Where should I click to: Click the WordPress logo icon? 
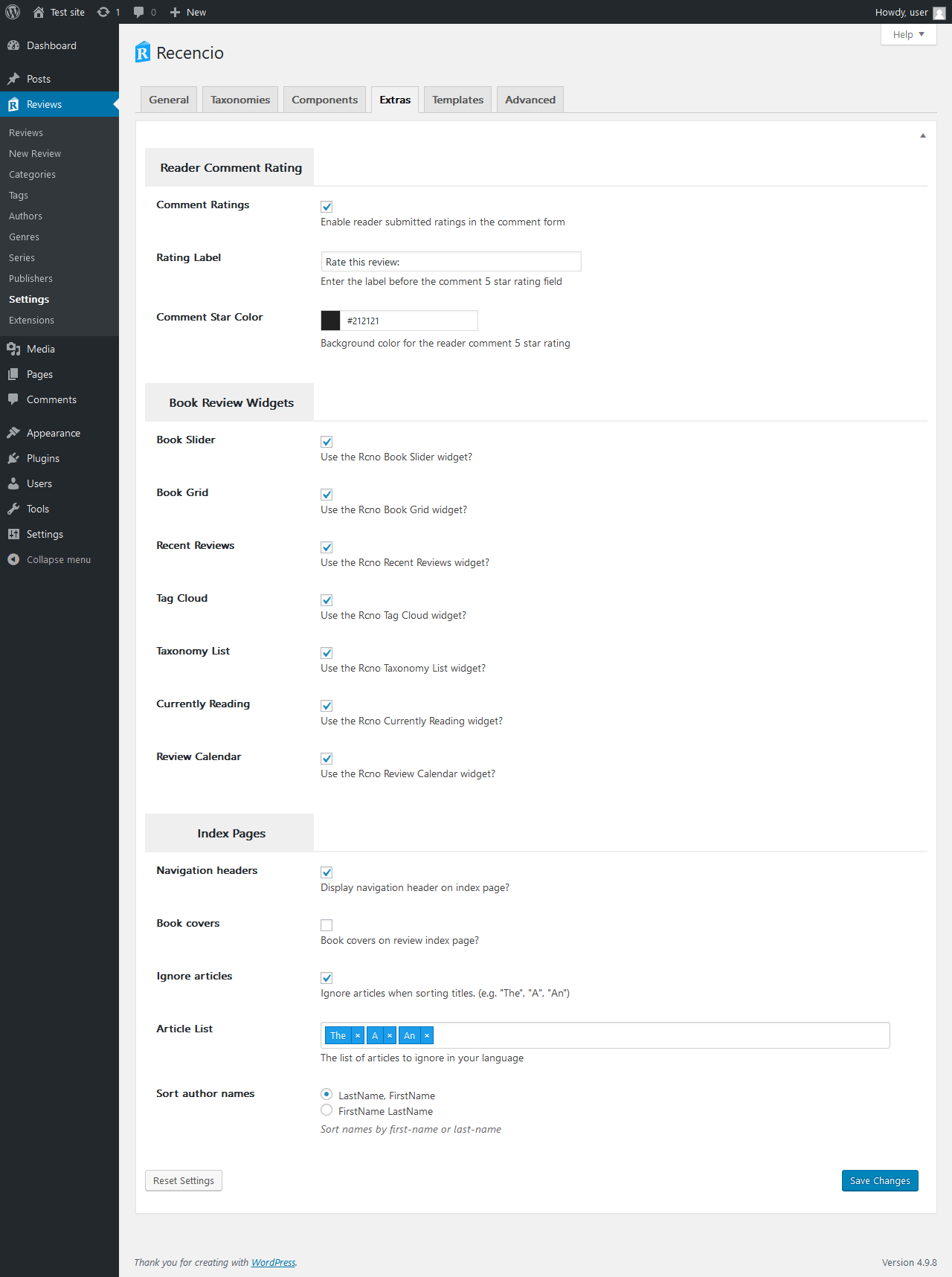(x=13, y=12)
